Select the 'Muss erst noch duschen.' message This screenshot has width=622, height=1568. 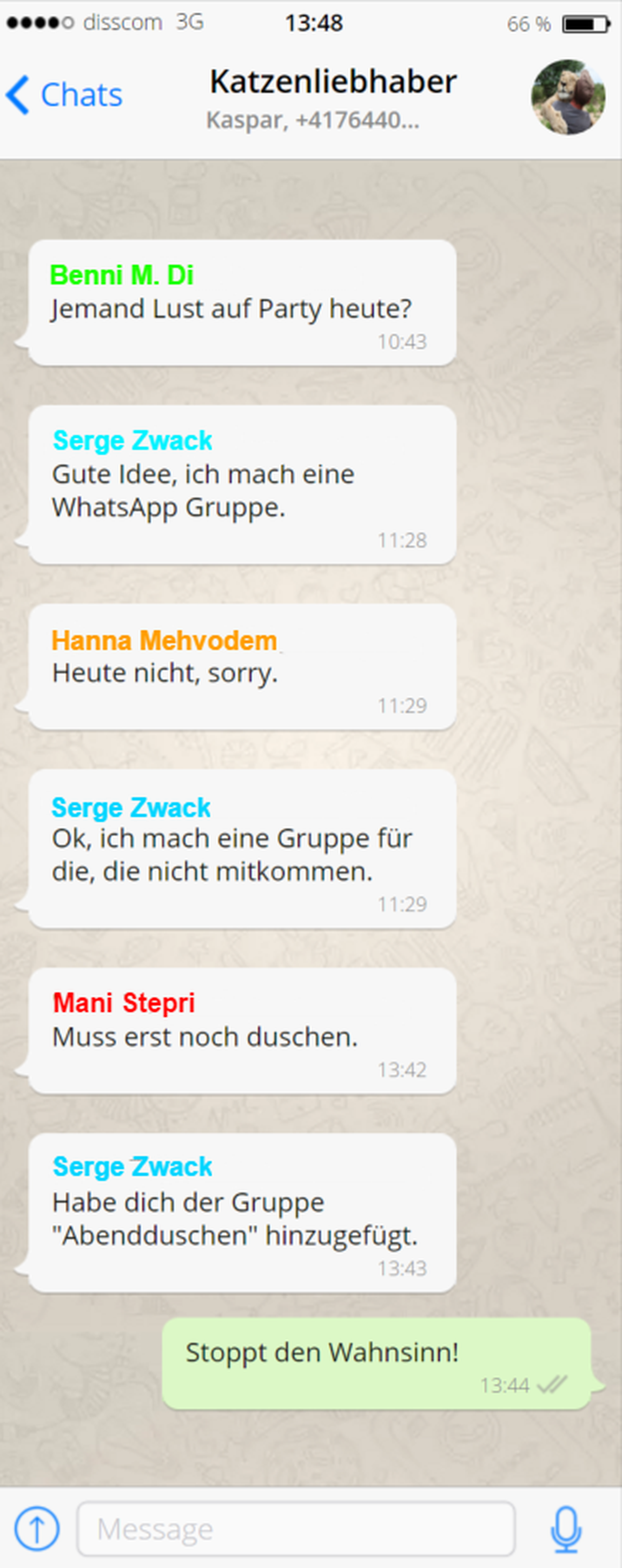coord(242,1030)
